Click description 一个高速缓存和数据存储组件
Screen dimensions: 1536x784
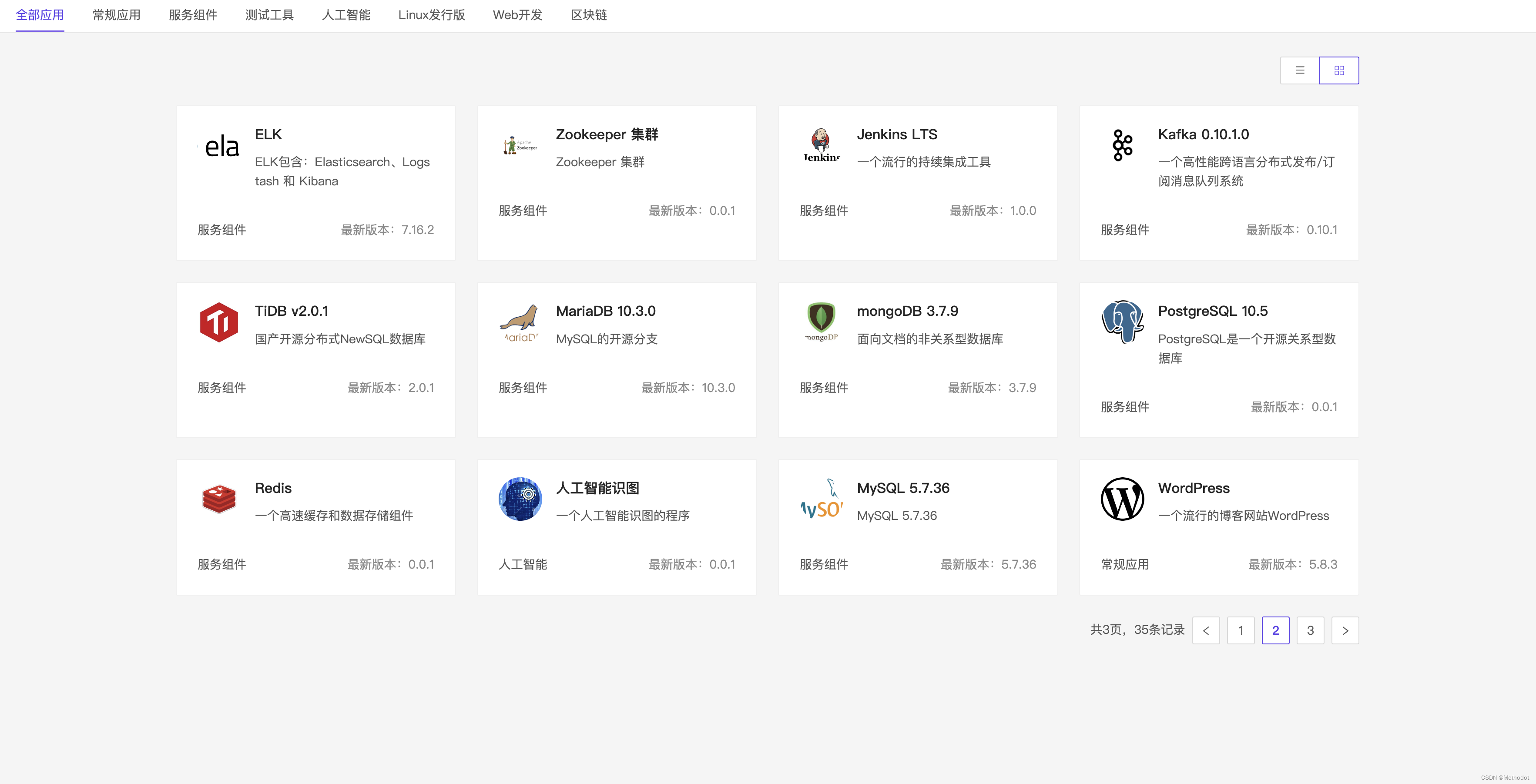coord(334,515)
